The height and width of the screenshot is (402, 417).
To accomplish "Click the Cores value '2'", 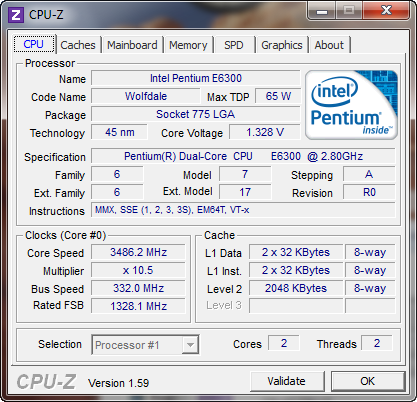I will 284,343.
